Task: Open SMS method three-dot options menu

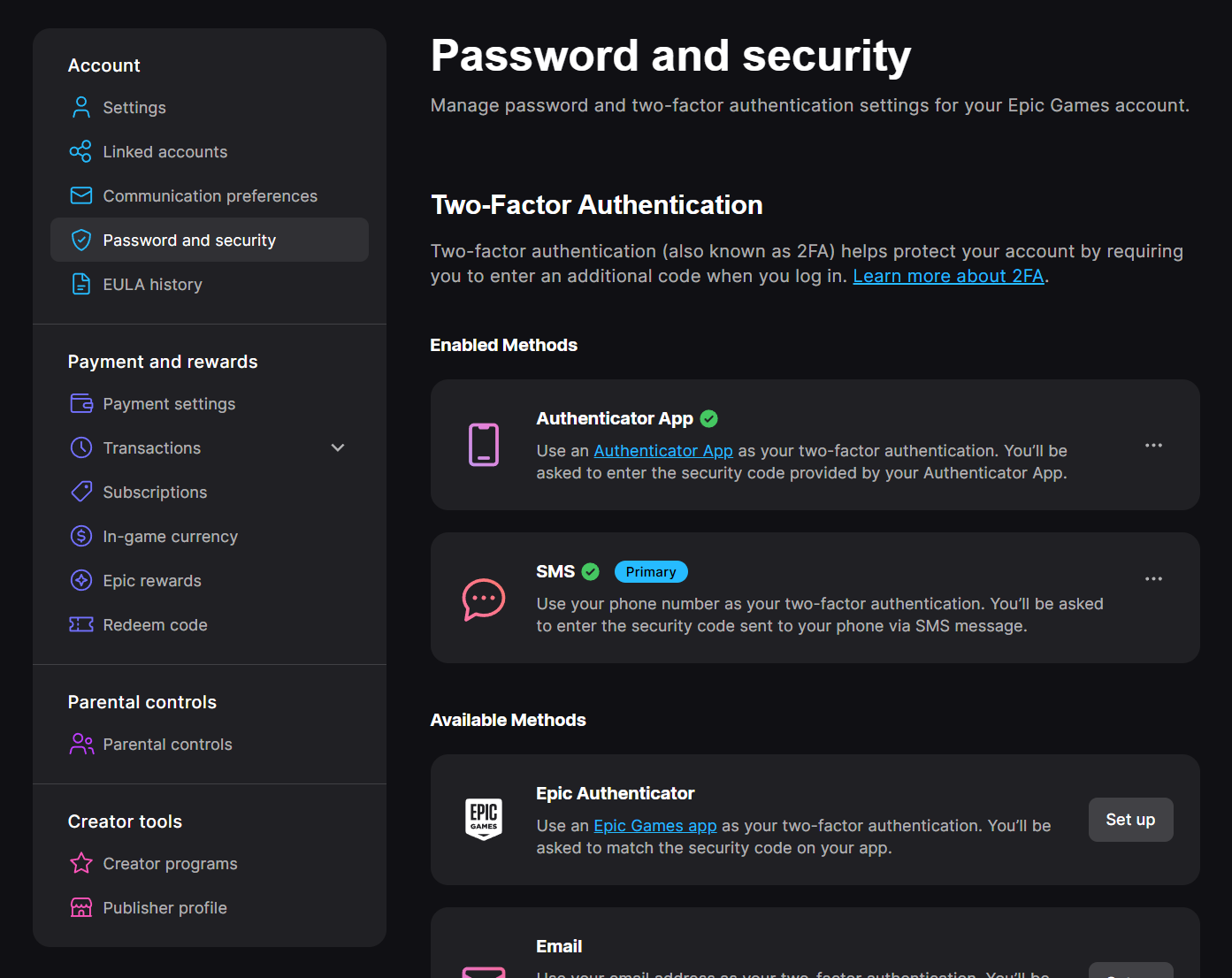Action: [x=1153, y=579]
